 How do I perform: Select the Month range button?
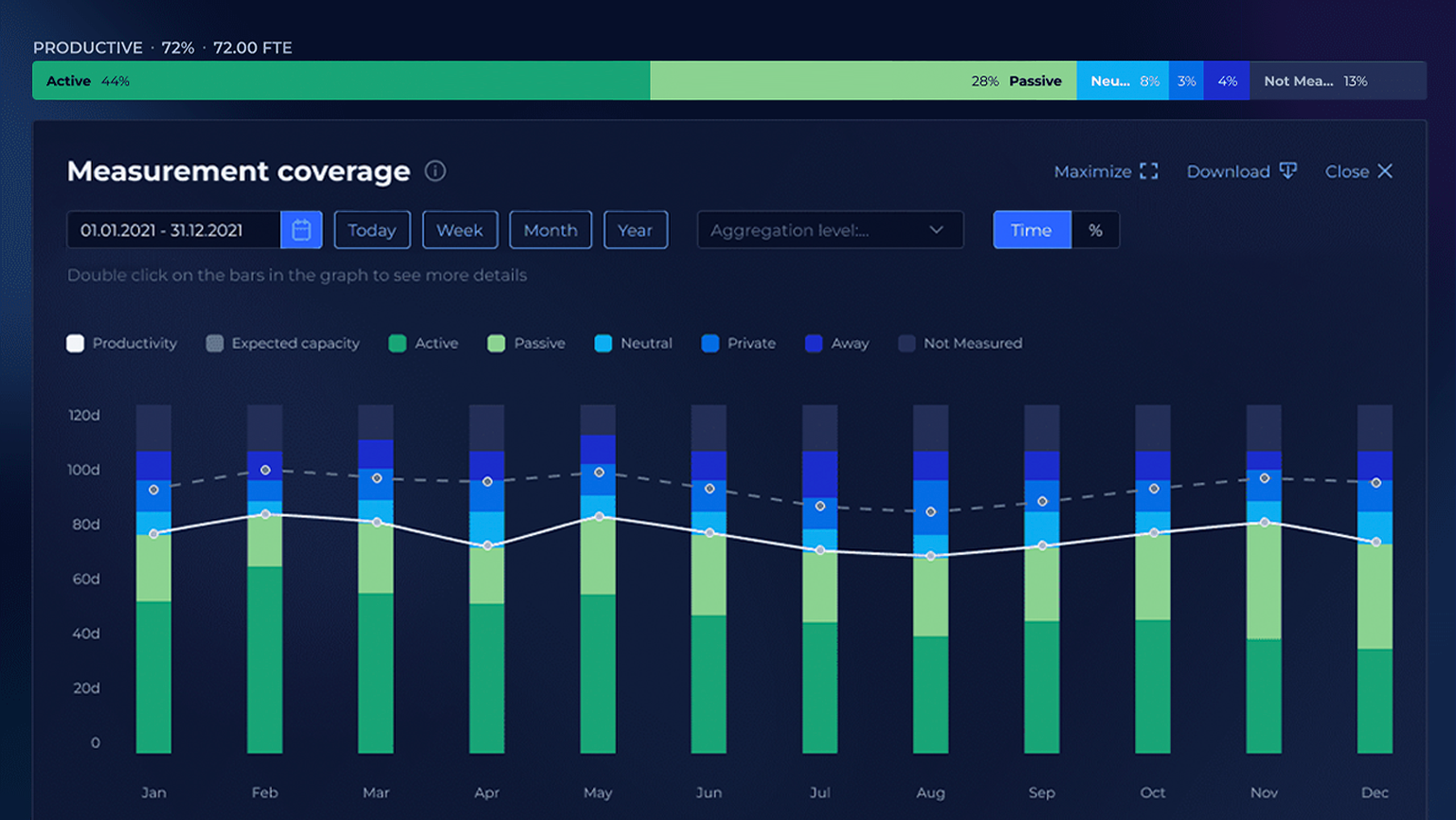coord(550,230)
